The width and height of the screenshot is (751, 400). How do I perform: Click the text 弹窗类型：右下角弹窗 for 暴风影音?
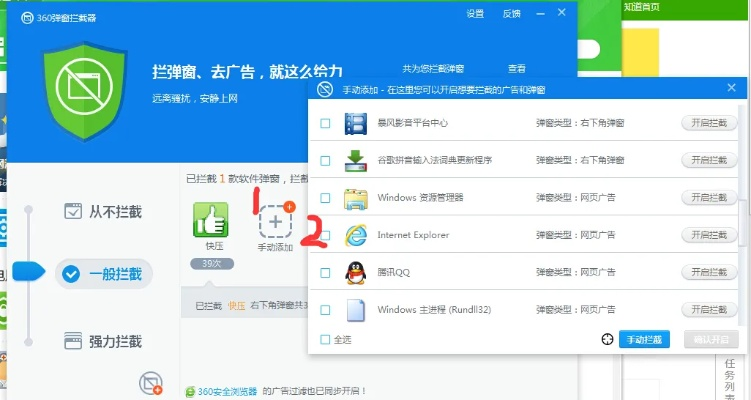pyautogui.click(x=580, y=123)
